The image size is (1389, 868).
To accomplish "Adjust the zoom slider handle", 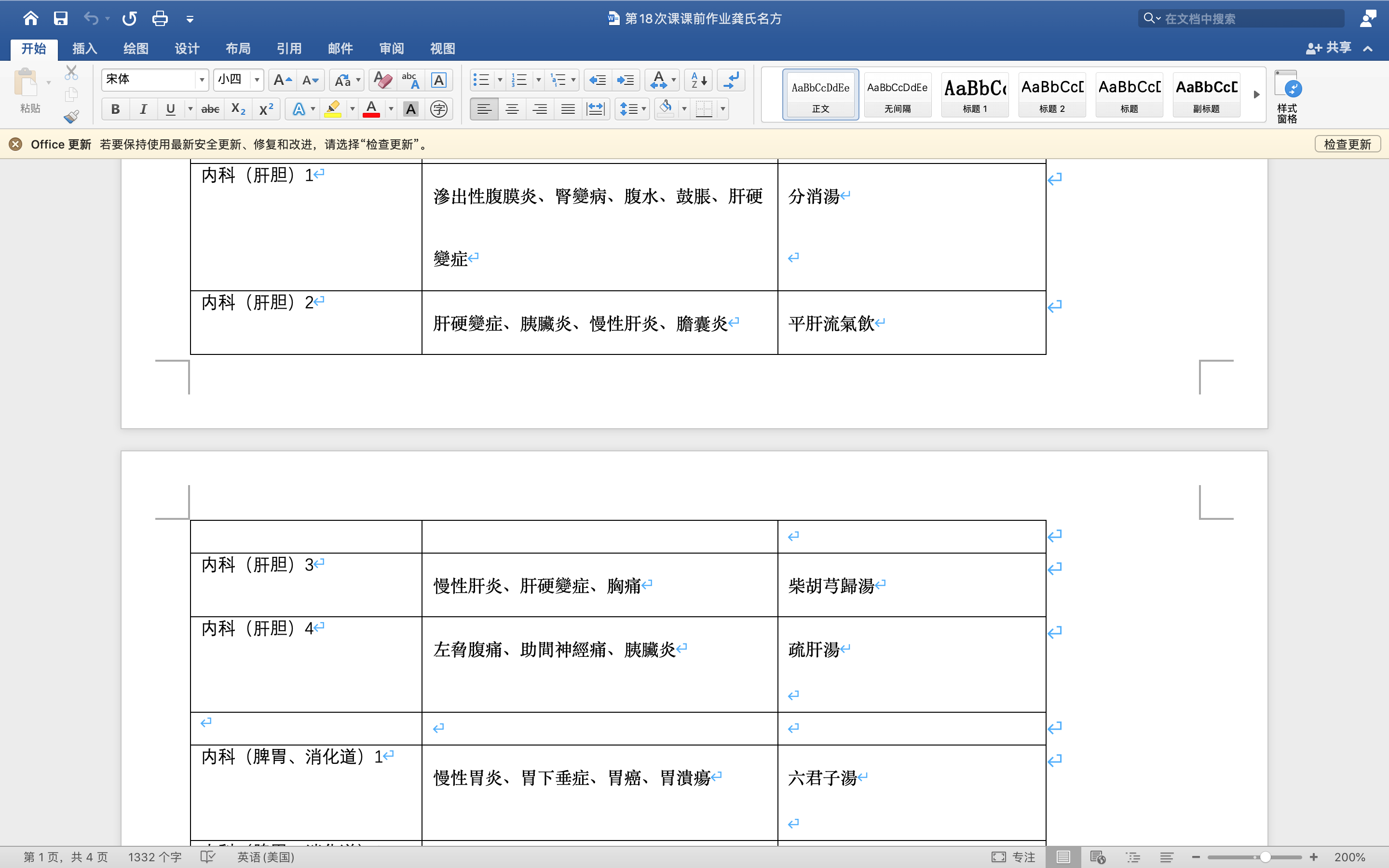I will click(x=1265, y=856).
